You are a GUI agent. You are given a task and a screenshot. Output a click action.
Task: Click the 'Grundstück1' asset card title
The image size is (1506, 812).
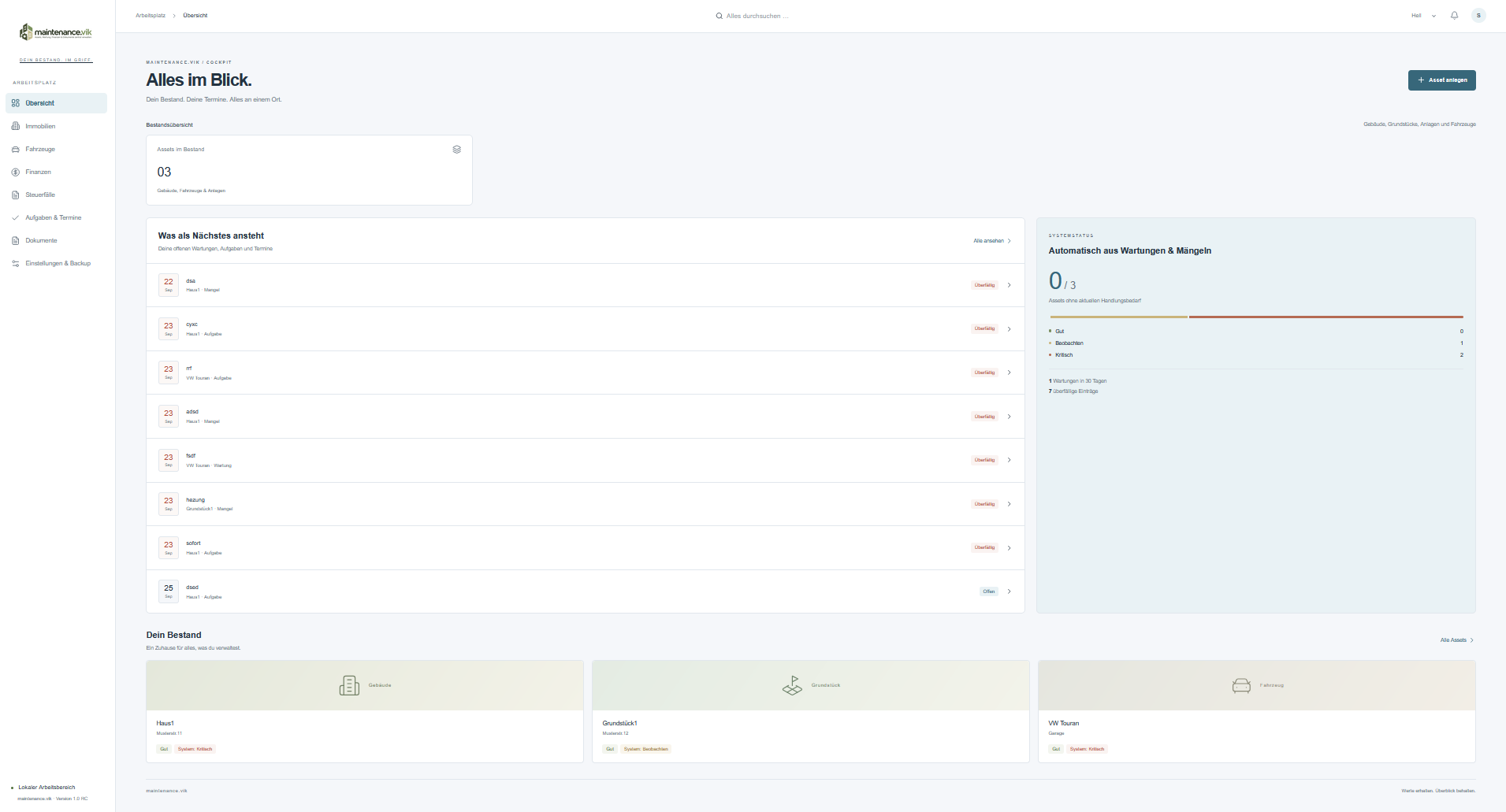620,723
